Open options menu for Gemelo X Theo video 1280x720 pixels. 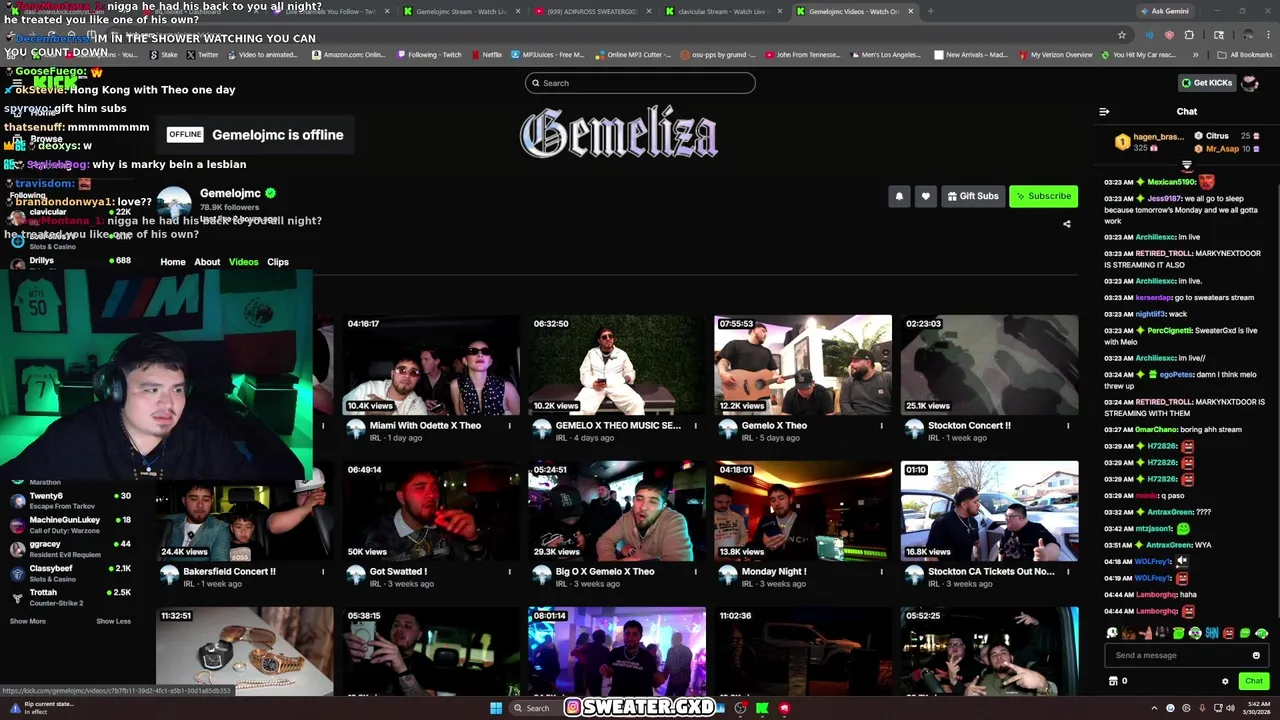(881, 426)
